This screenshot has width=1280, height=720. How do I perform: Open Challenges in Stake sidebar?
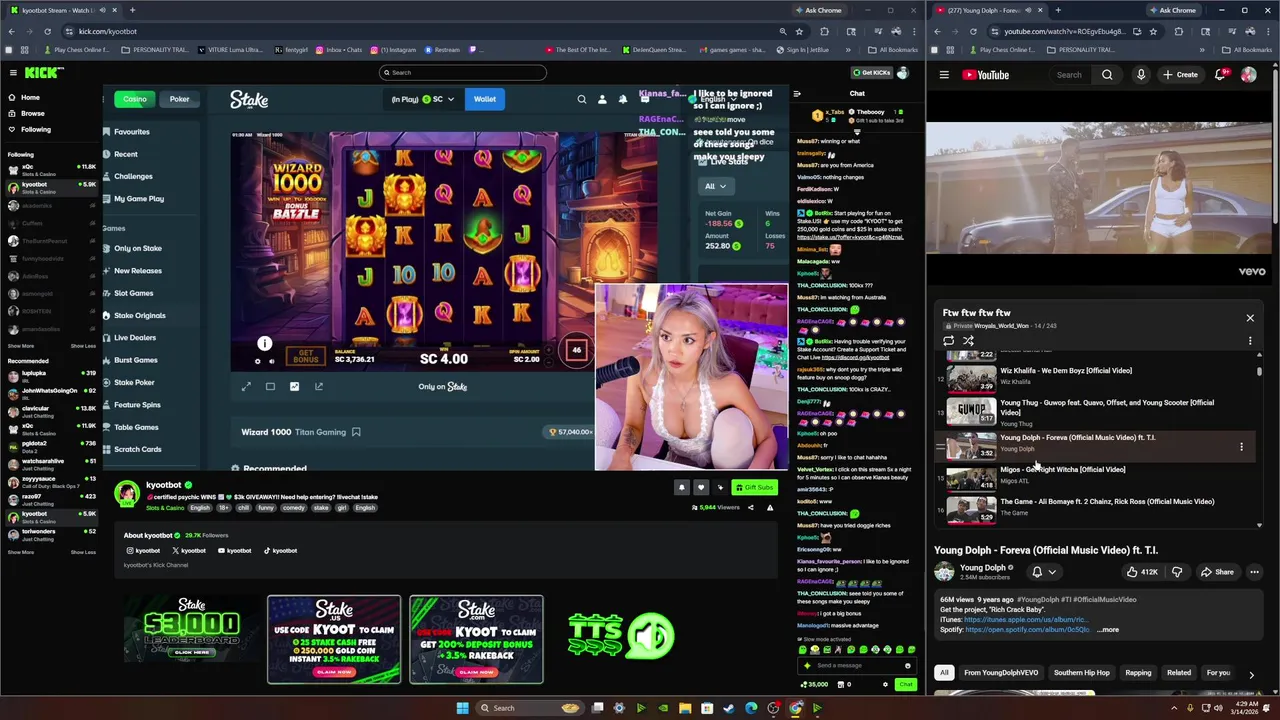click(133, 176)
